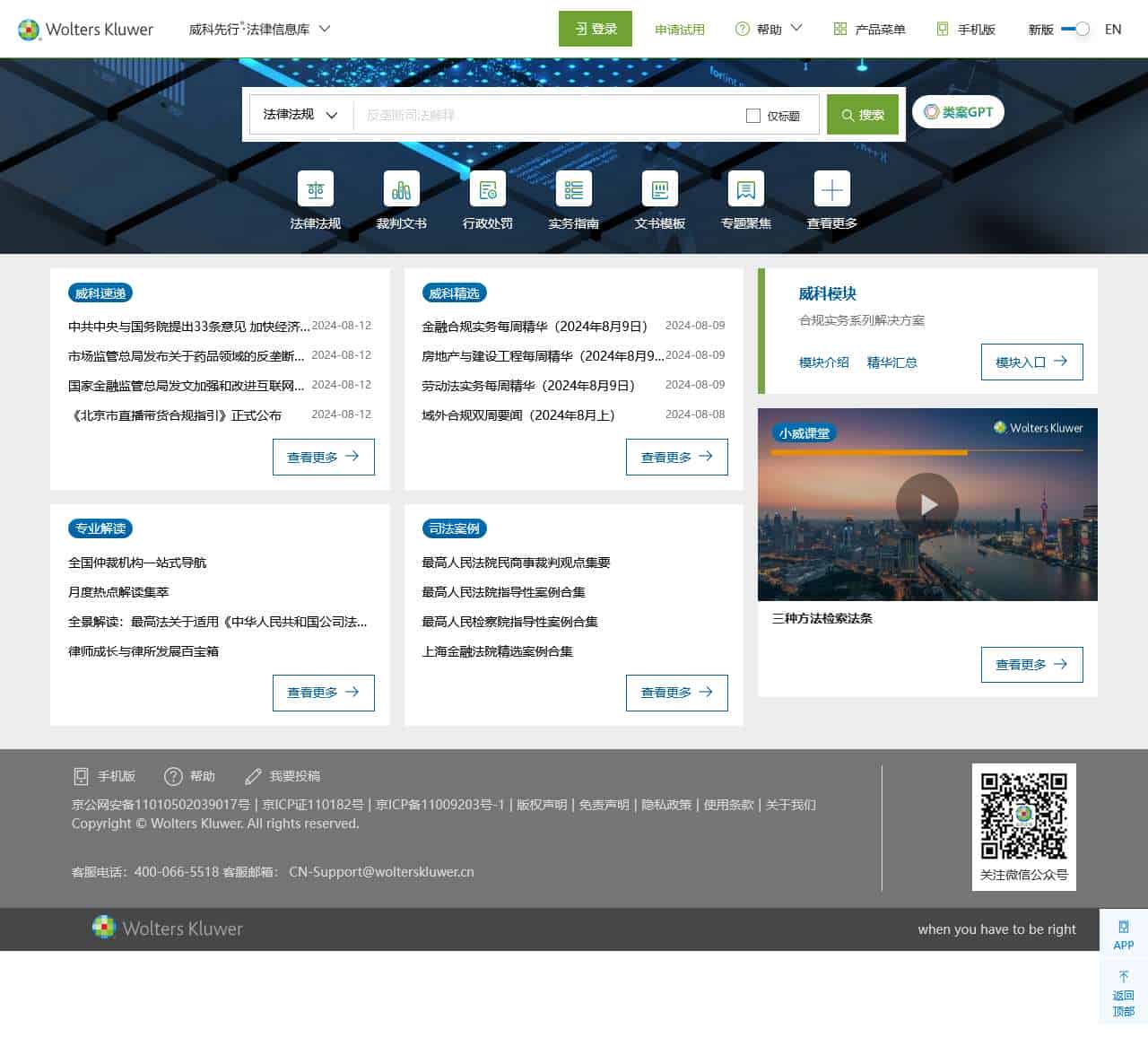Click the Wolters Kluwer footer logo
The width and height of the screenshot is (1148, 1047).
168,928
